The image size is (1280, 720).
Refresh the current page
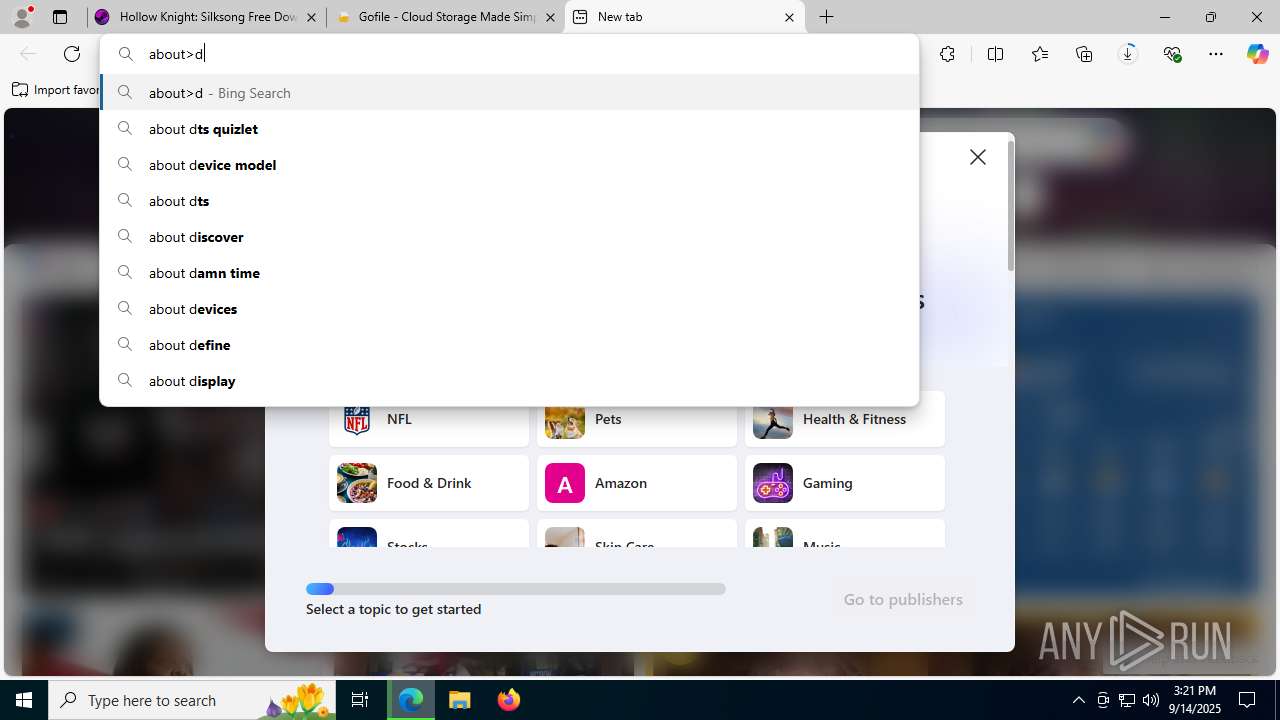72,54
